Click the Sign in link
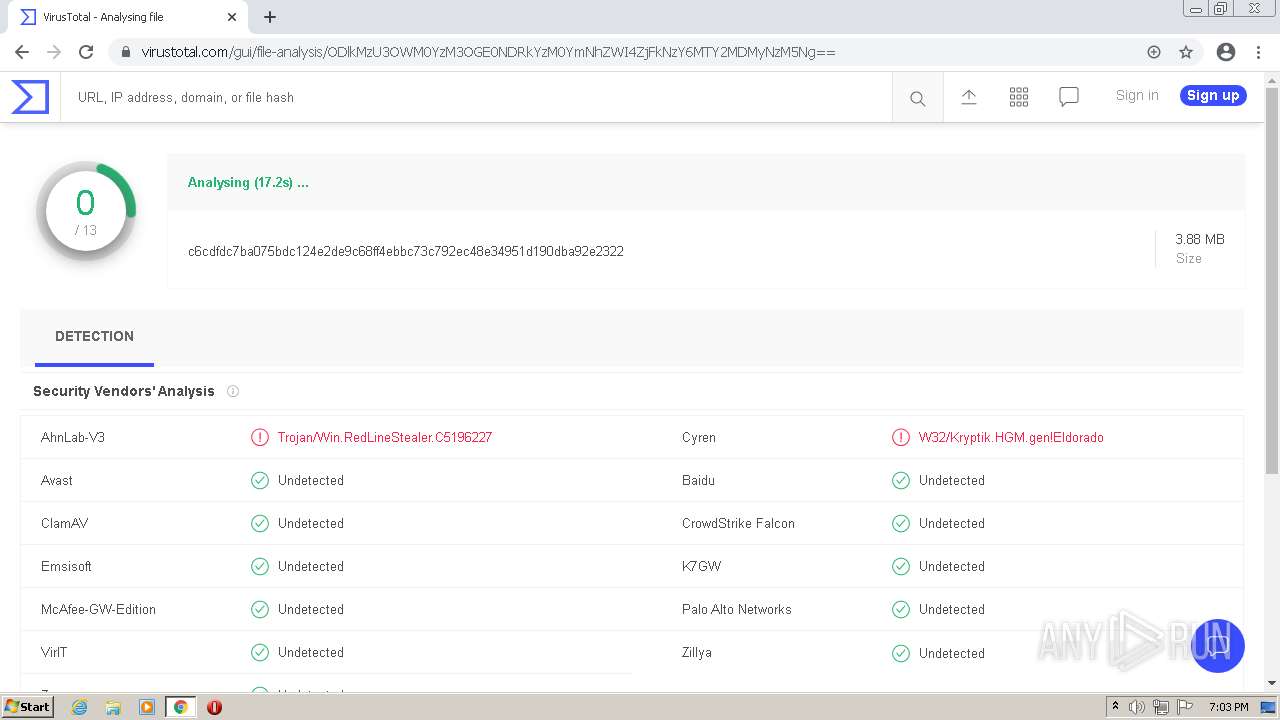Image resolution: width=1280 pixels, height=720 pixels. 1137,95
